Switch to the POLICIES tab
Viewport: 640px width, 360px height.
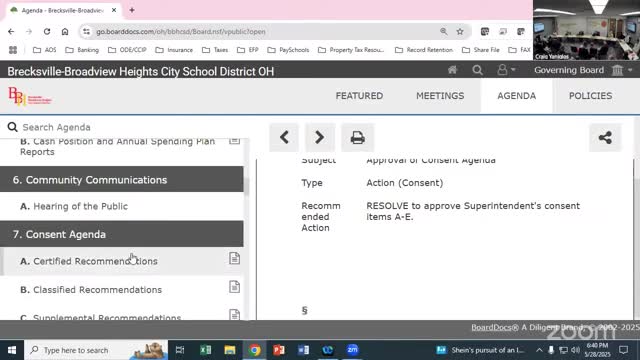coord(590,96)
